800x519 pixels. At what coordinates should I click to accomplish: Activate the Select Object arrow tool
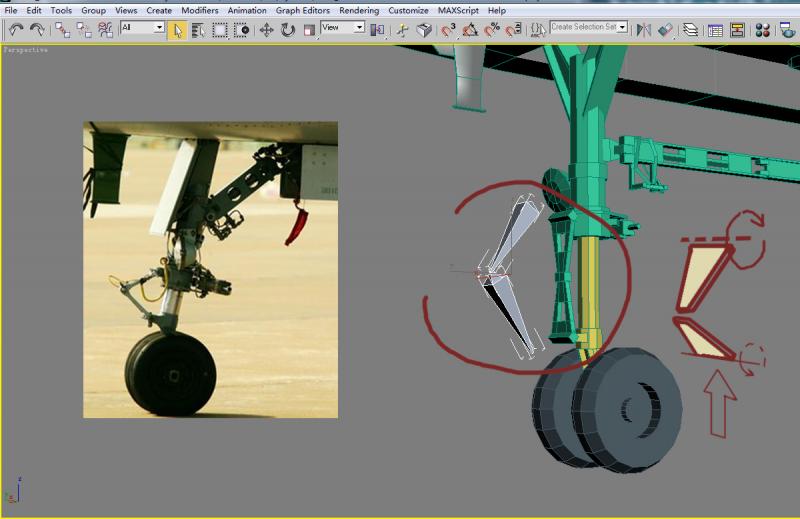click(177, 31)
